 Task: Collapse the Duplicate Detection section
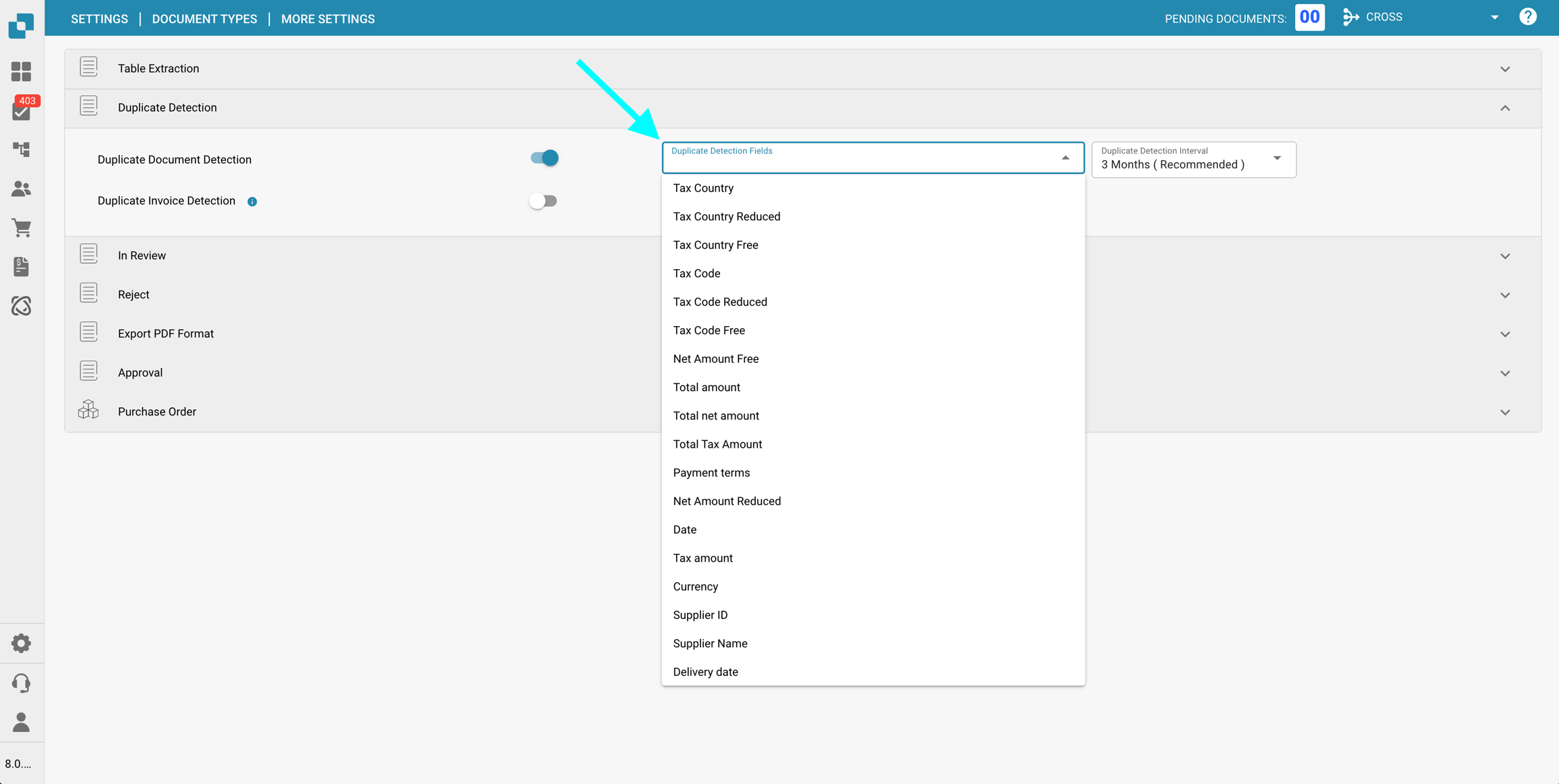[1504, 108]
